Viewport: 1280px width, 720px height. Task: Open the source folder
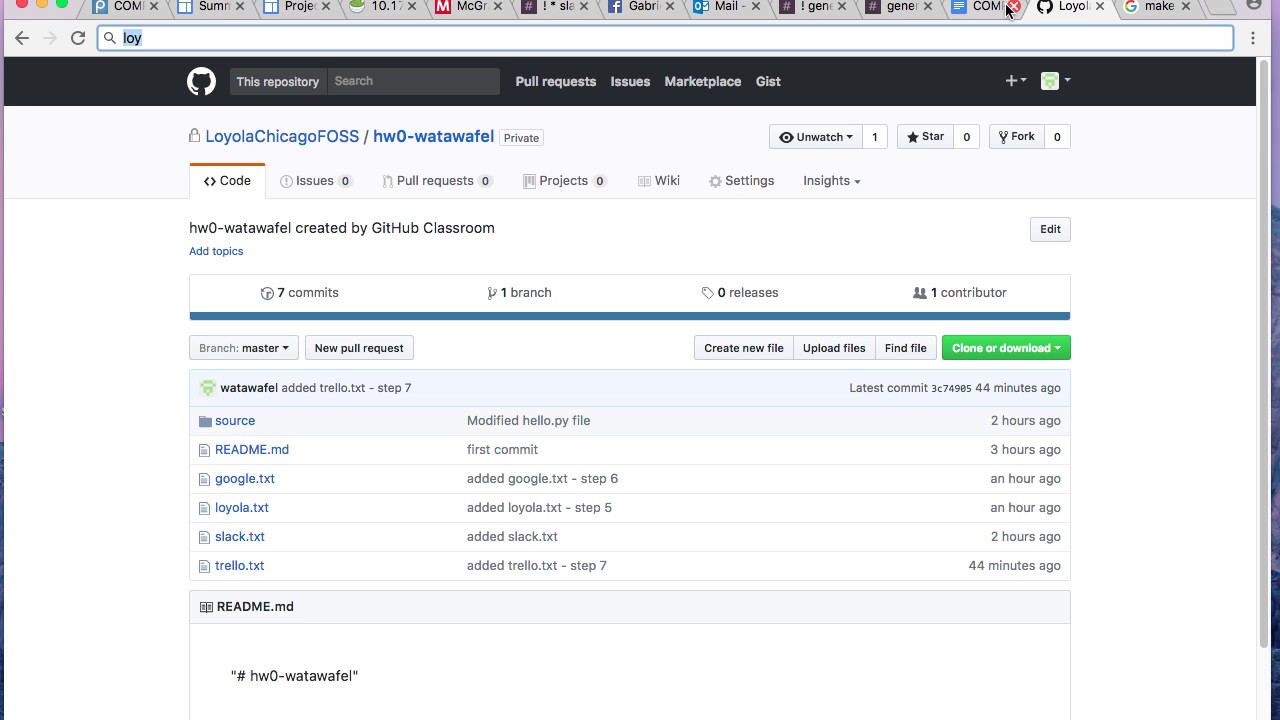[235, 421]
